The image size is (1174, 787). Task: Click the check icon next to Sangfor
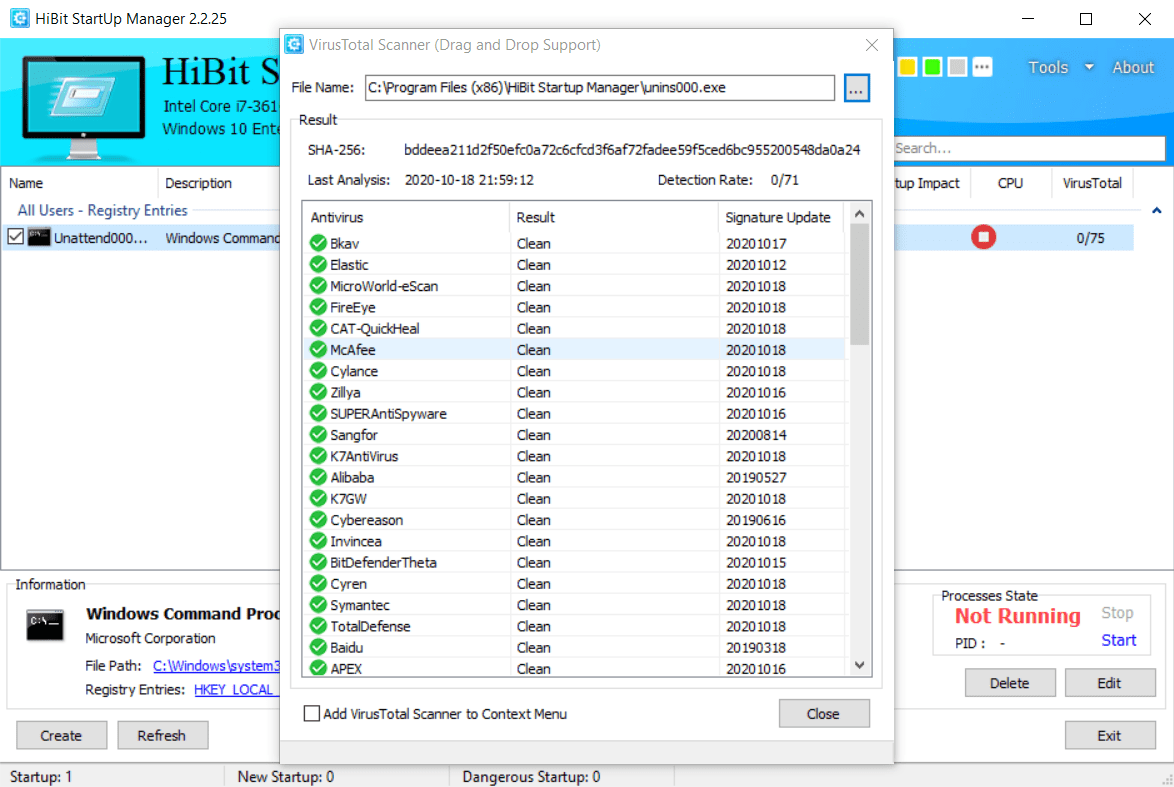(x=318, y=434)
